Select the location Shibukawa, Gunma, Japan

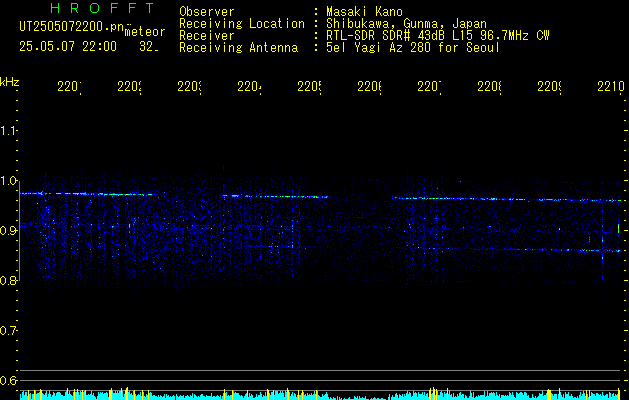click(406, 24)
